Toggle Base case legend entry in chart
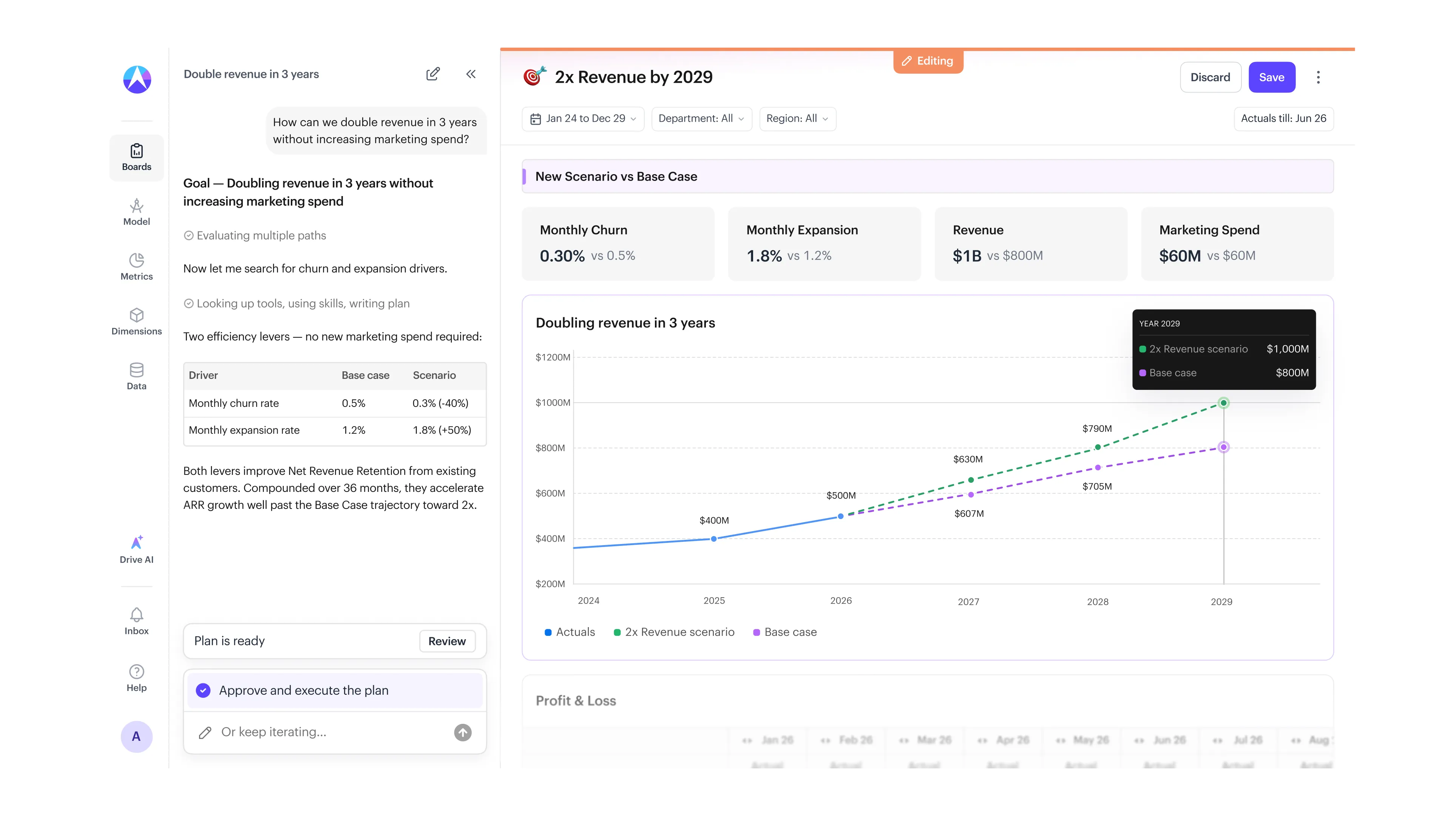Image resolution: width=1456 pixels, height=816 pixels. [x=785, y=632]
